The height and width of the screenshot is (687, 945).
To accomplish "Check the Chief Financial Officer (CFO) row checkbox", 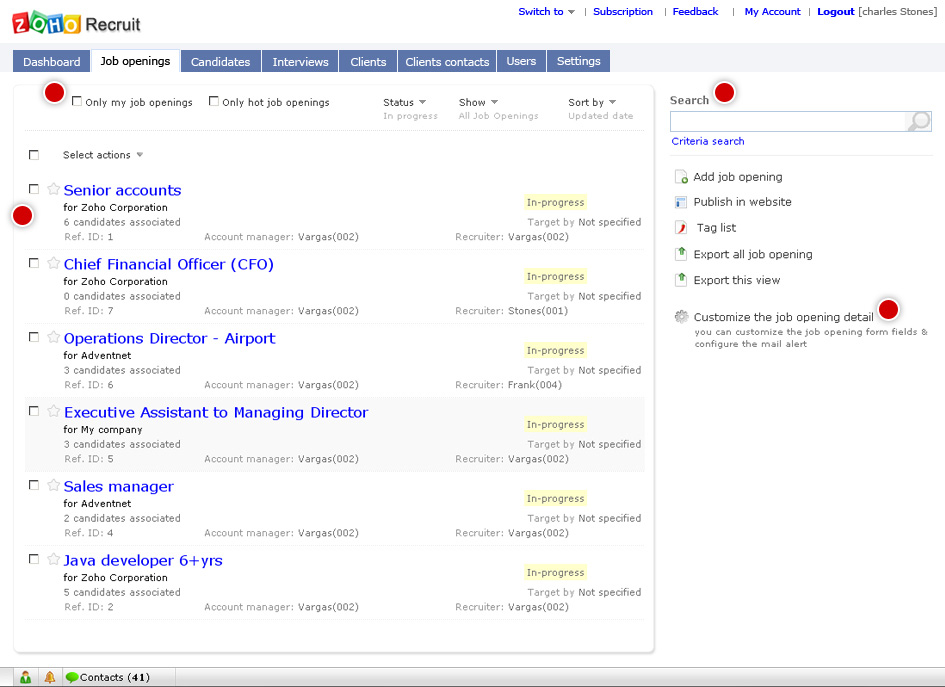I will coord(34,263).
